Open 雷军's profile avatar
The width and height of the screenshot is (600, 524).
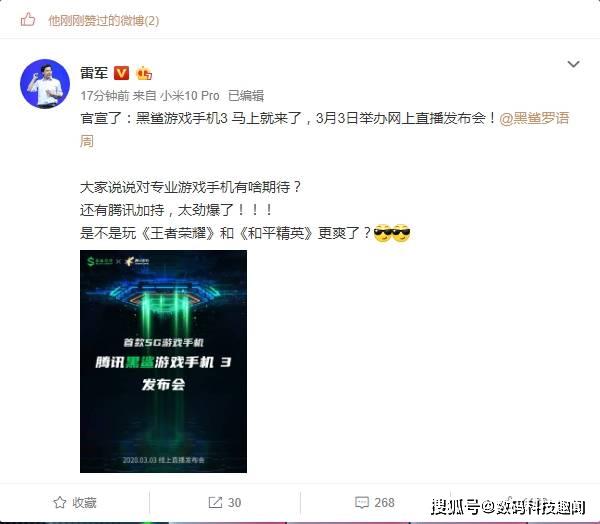pos(45,83)
